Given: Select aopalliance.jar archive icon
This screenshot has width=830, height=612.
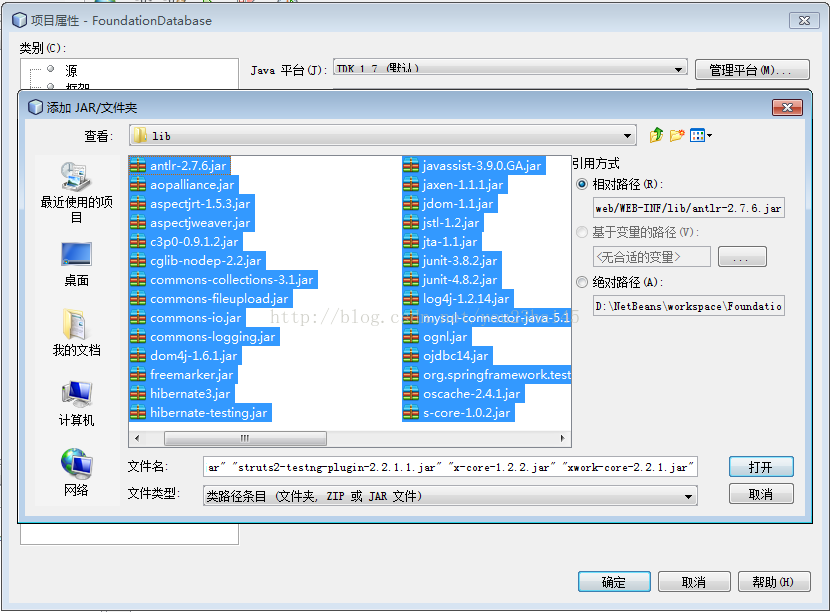Looking at the screenshot, I should pyautogui.click(x=138, y=185).
